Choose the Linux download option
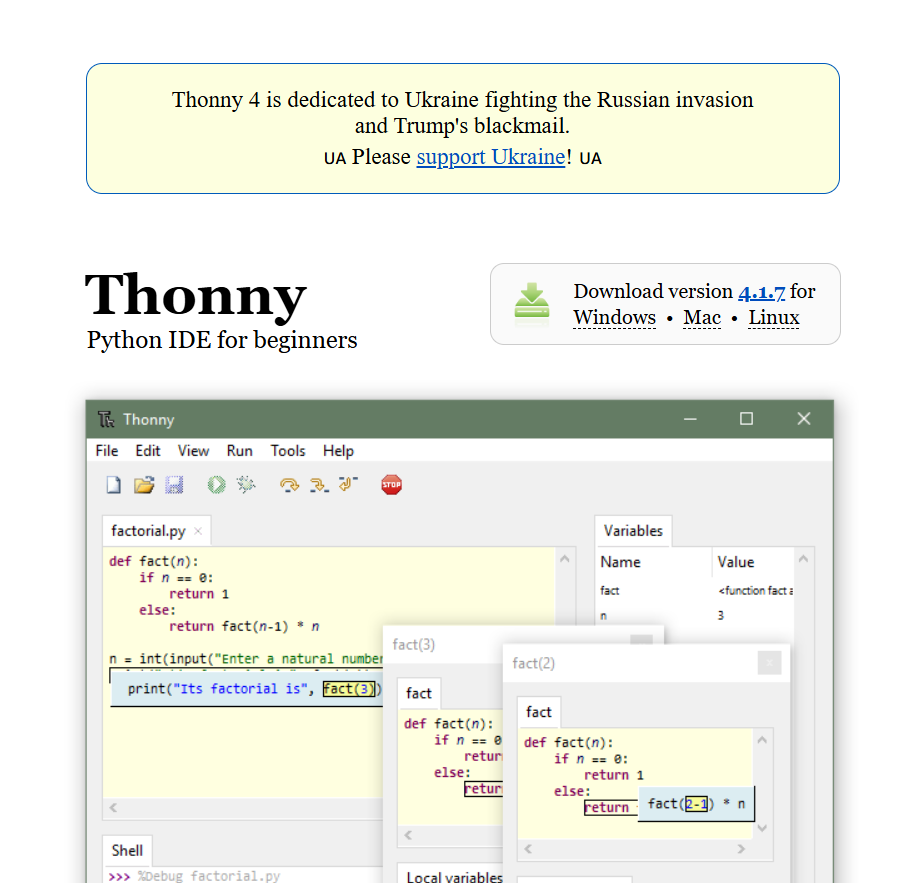This screenshot has width=906, height=883. tap(774, 317)
